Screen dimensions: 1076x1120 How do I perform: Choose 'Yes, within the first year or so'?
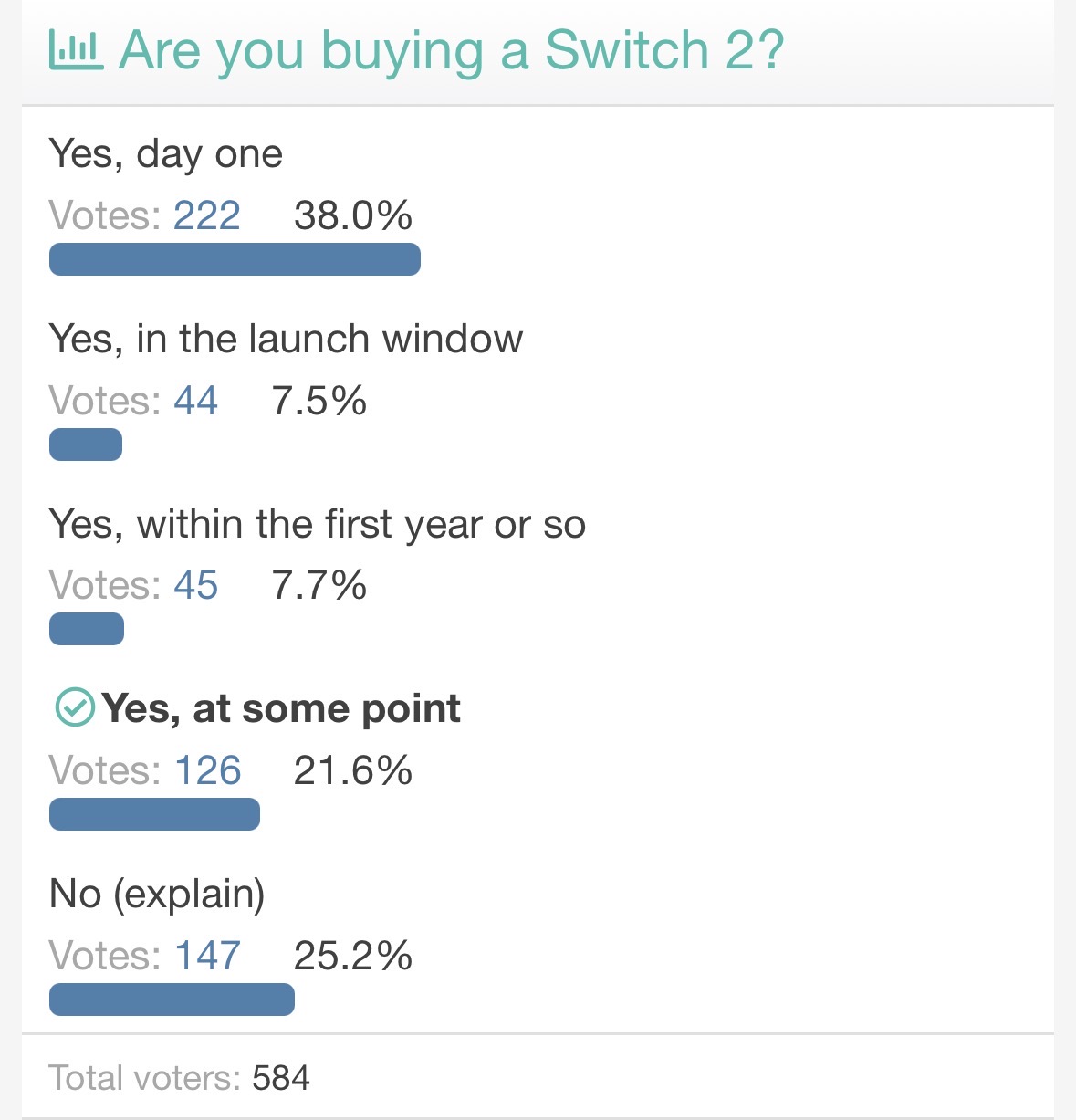point(317,524)
